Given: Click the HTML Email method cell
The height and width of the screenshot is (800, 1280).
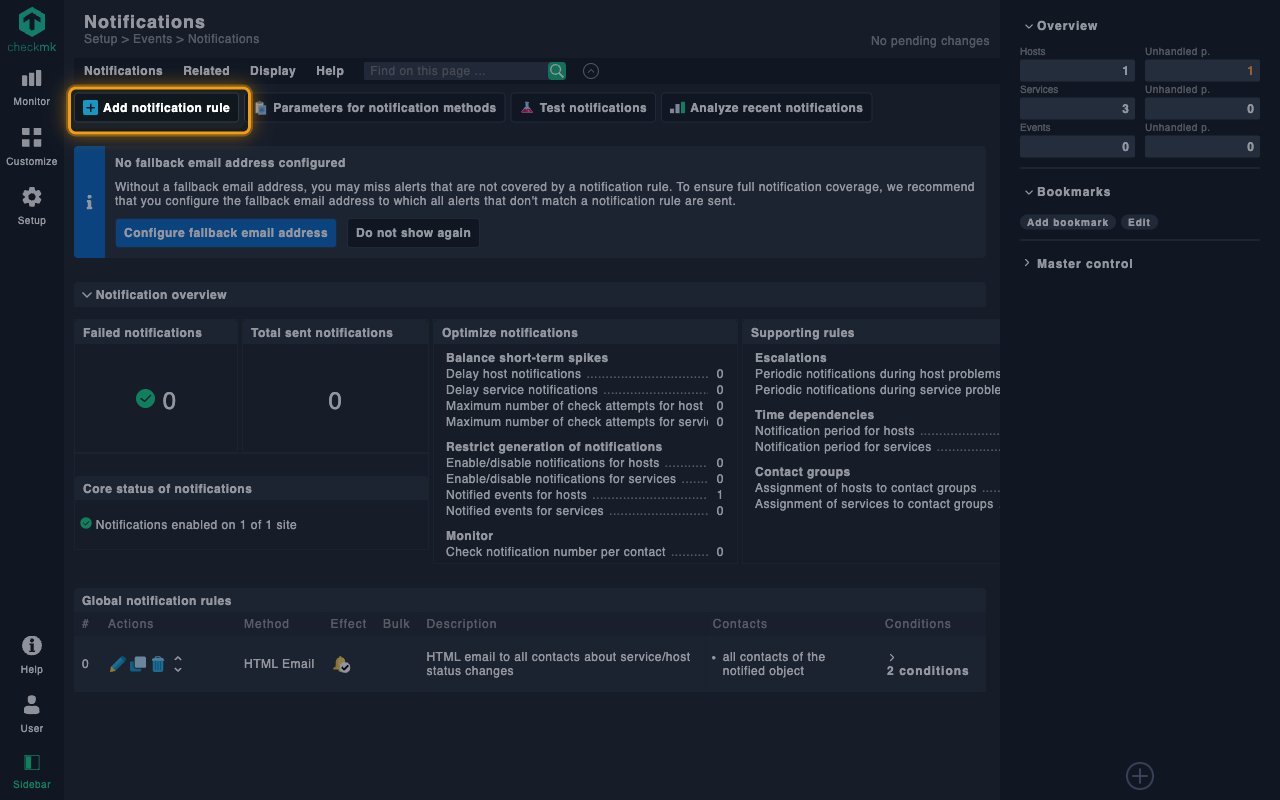Looking at the screenshot, I should [x=279, y=664].
